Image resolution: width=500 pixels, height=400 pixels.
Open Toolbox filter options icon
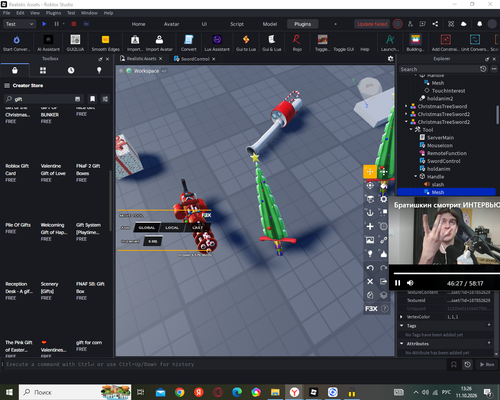pyautogui.click(x=105, y=99)
